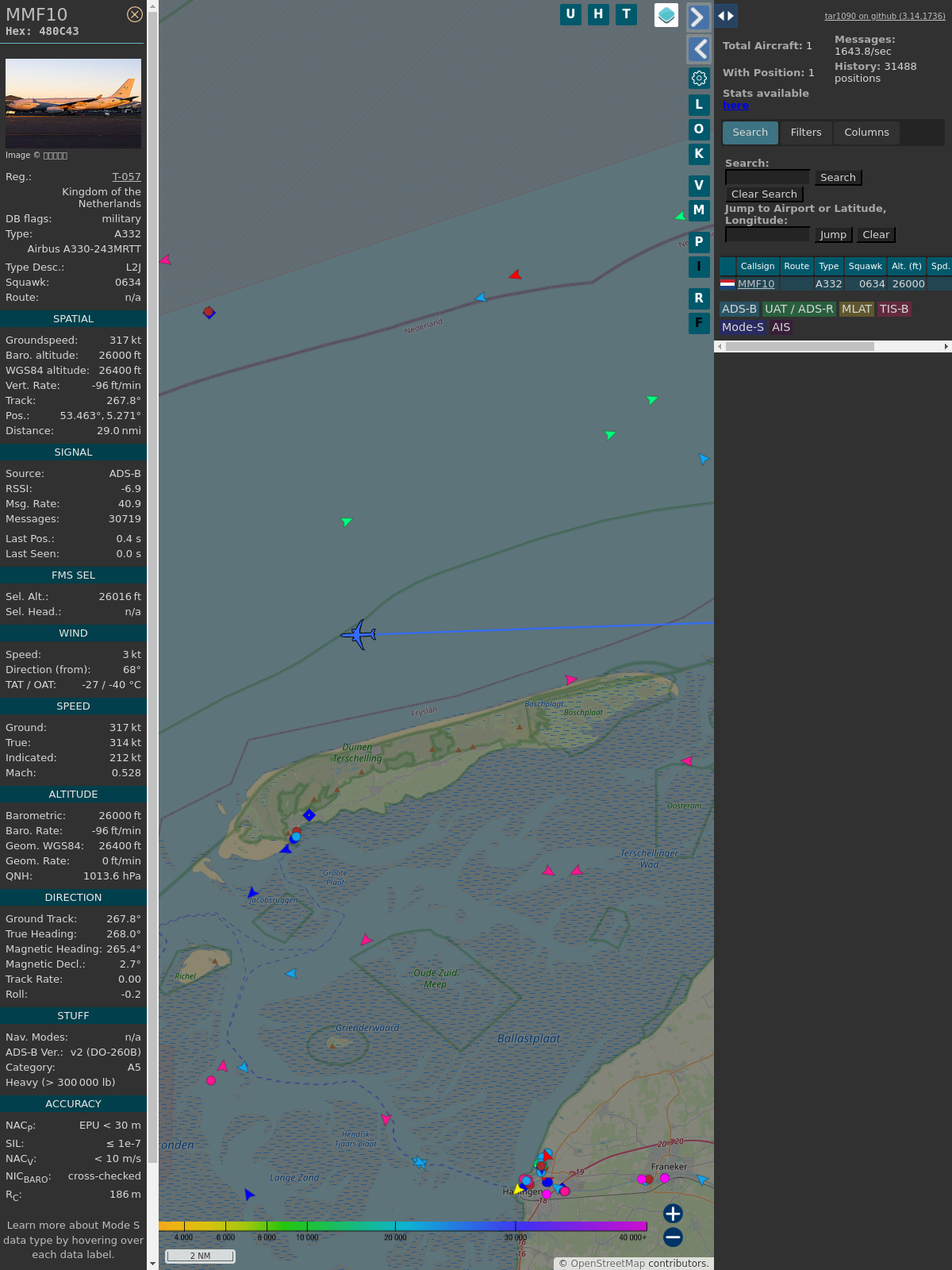Toggle the L map button
The height and width of the screenshot is (1270, 952).
699,105
